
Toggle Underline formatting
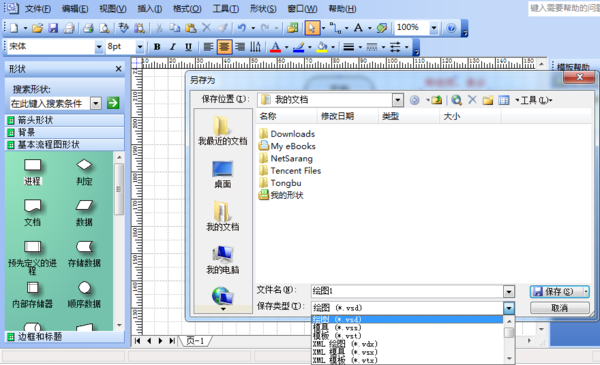tap(188, 47)
